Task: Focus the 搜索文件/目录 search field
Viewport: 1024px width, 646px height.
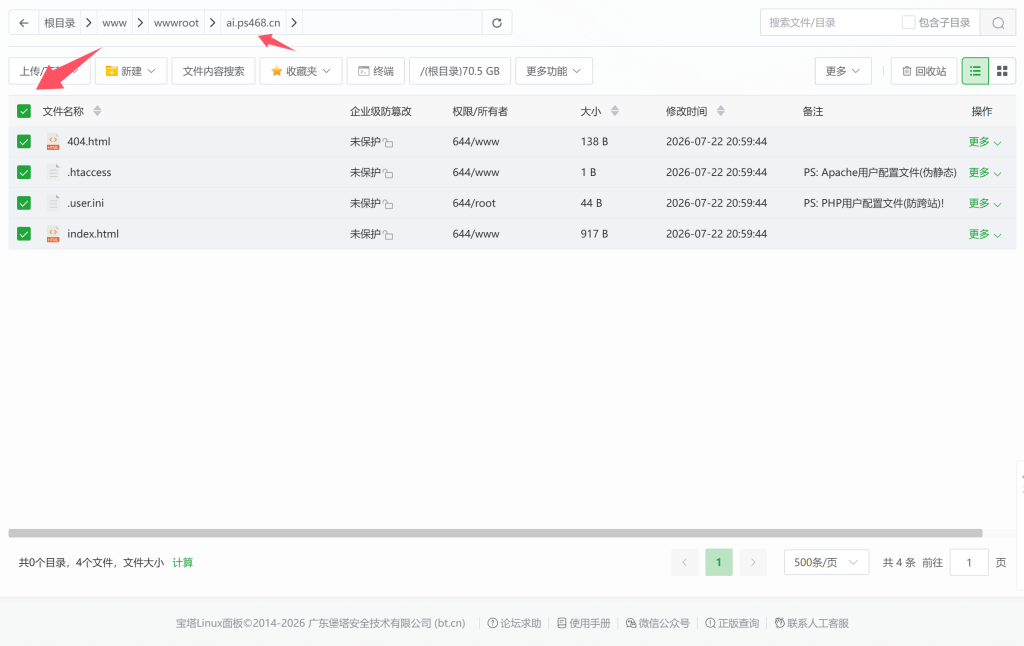Action: tap(829, 23)
